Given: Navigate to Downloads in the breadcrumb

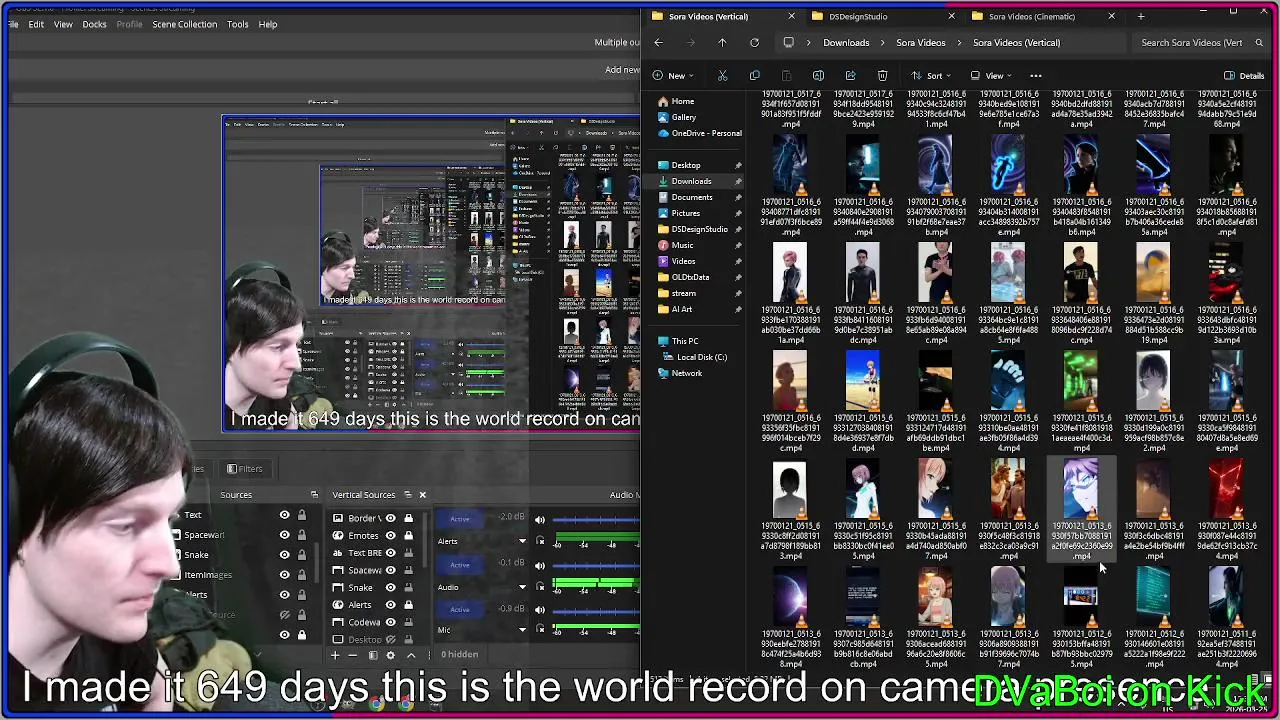Looking at the screenshot, I should pyautogui.click(x=846, y=42).
